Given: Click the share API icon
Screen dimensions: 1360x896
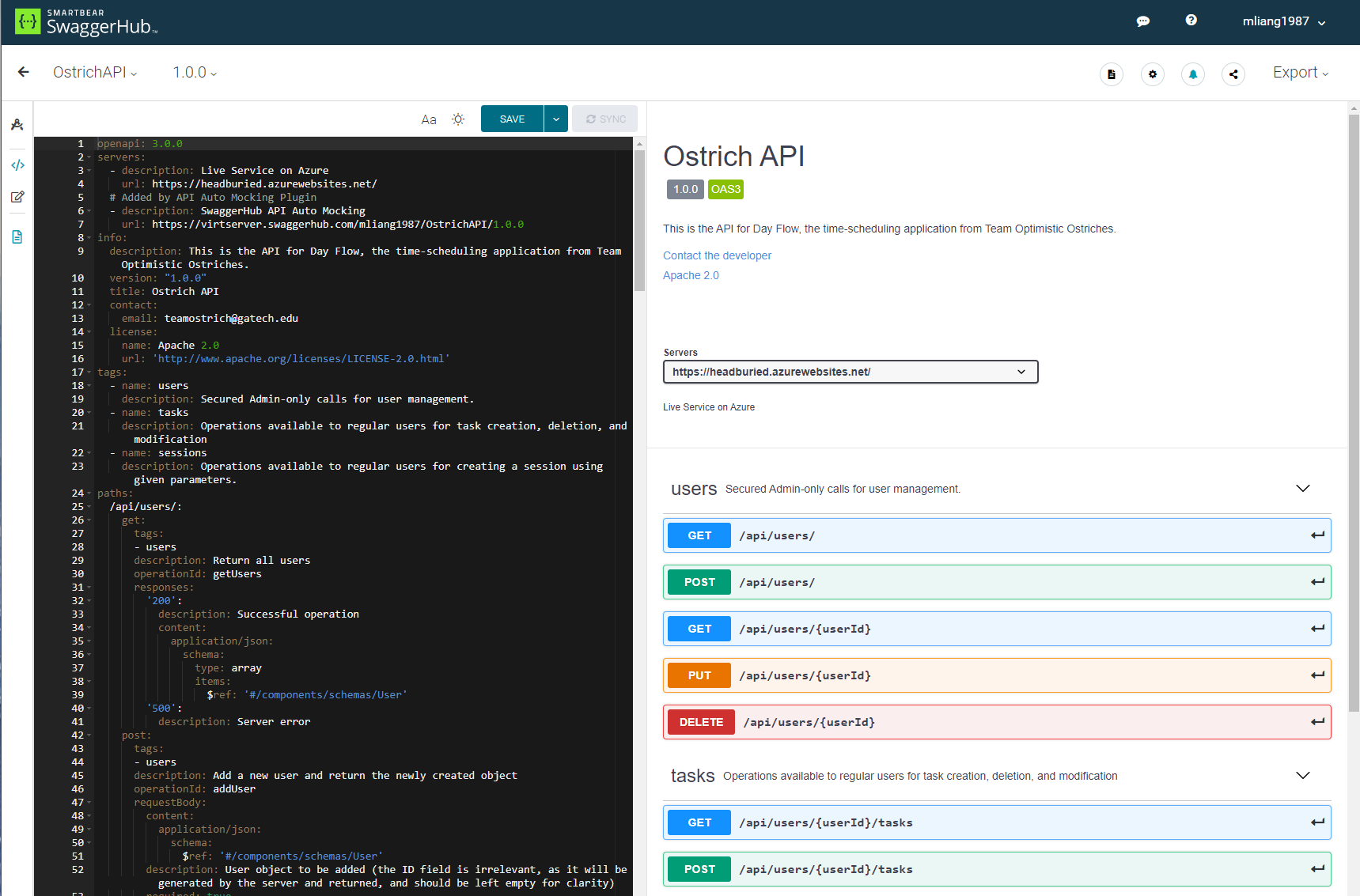Looking at the screenshot, I should pyautogui.click(x=1233, y=74).
